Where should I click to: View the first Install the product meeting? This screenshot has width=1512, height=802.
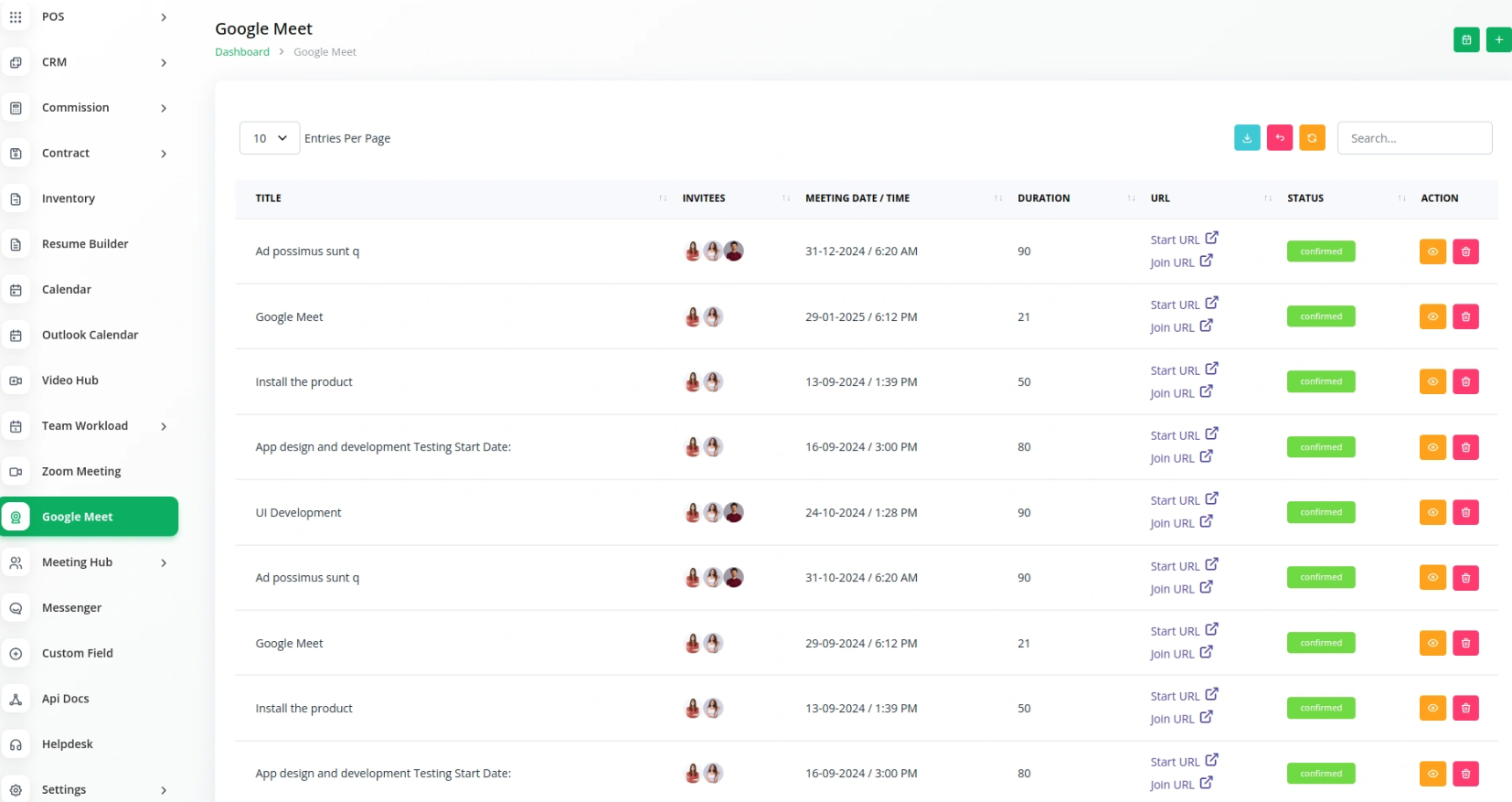[x=1432, y=381]
